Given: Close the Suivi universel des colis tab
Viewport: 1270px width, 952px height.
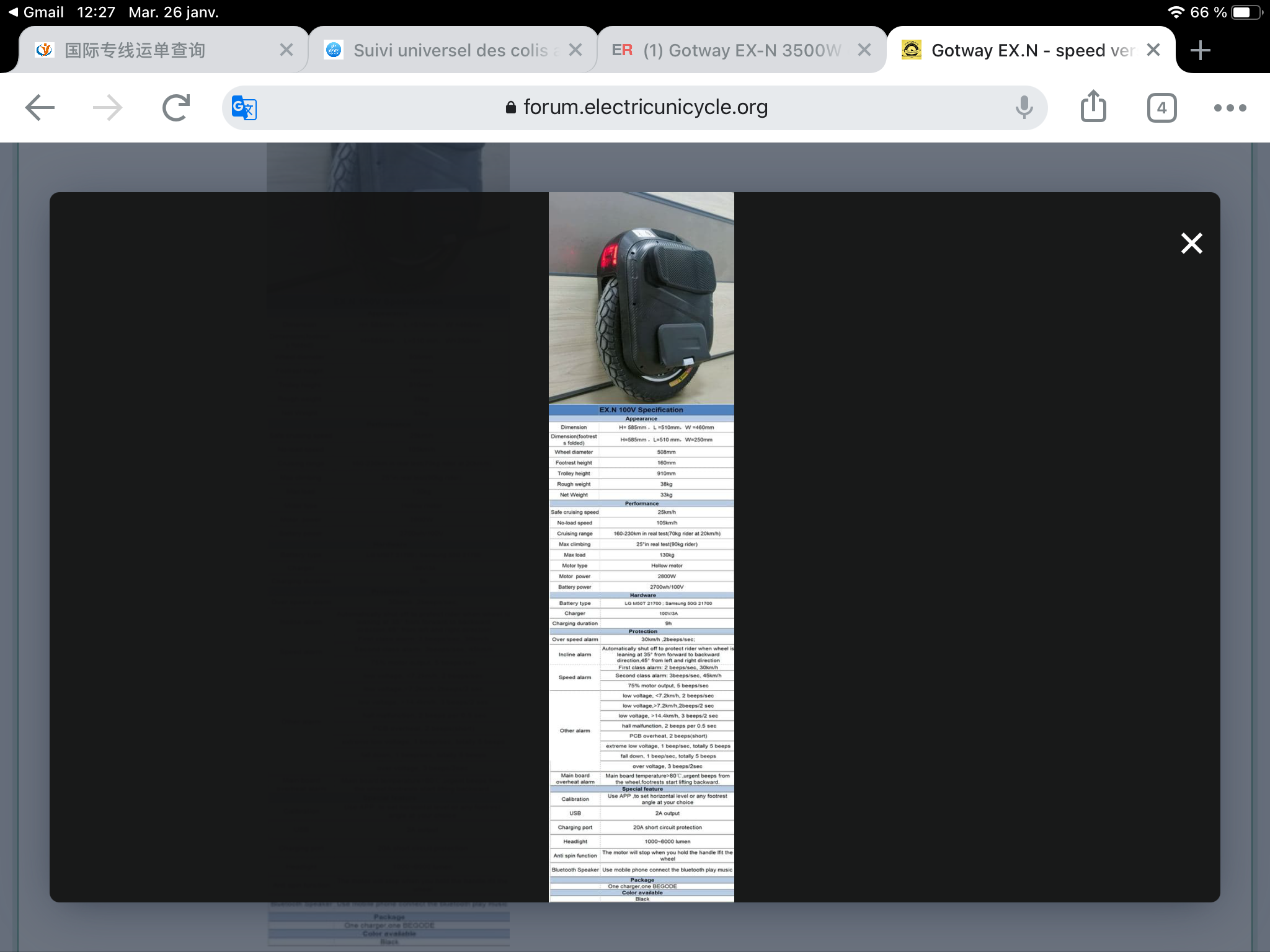Looking at the screenshot, I should 575,50.
